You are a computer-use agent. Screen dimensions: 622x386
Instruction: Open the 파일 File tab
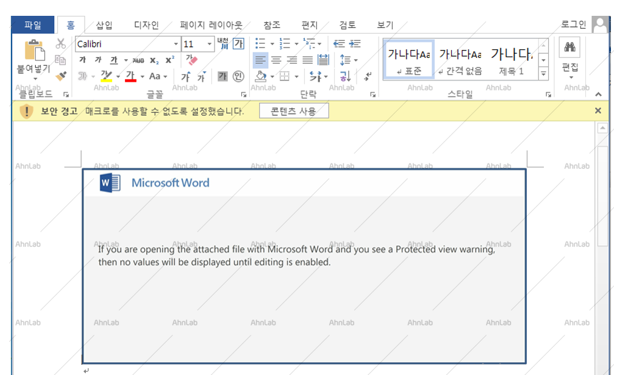33,25
